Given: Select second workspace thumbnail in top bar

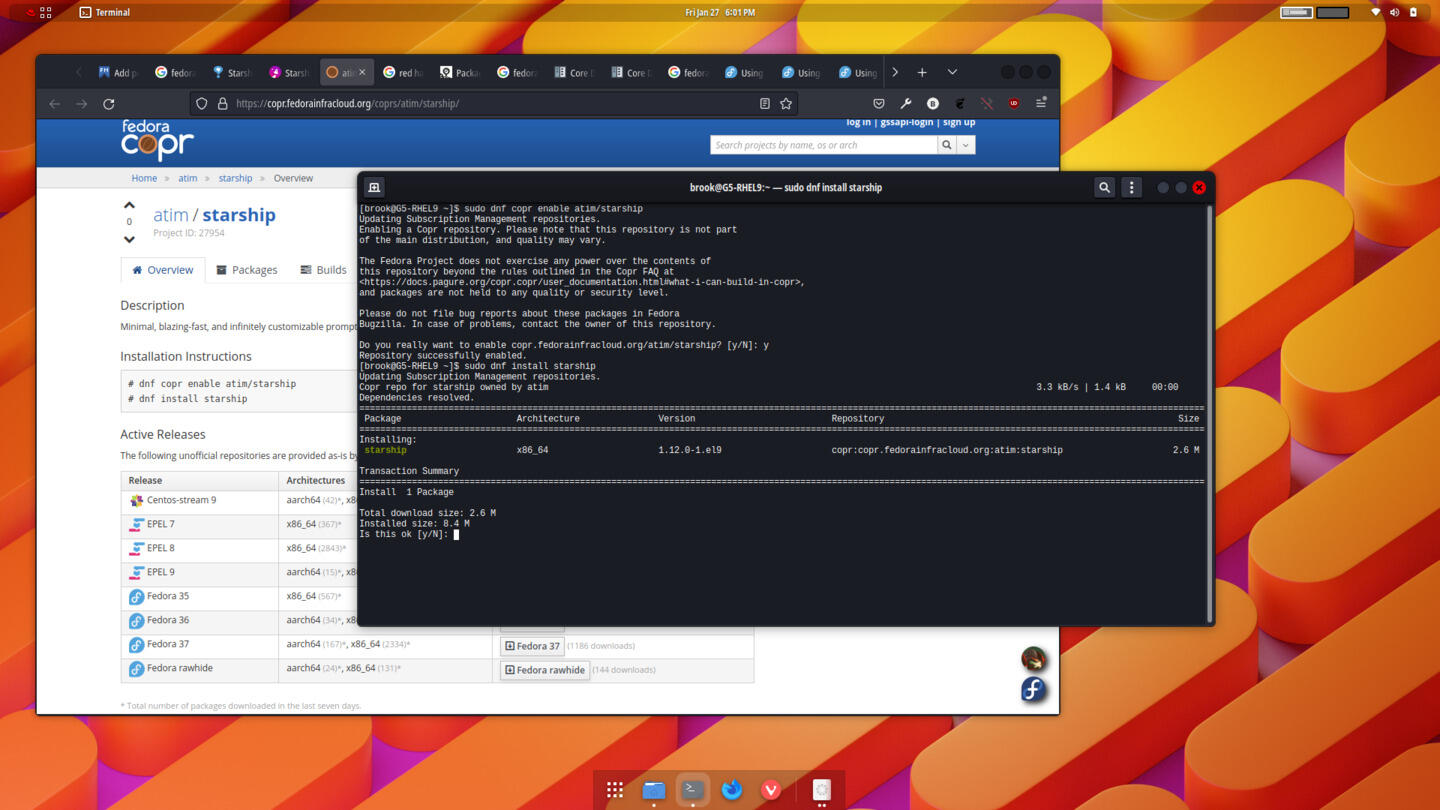Looking at the screenshot, I should click(1333, 12).
